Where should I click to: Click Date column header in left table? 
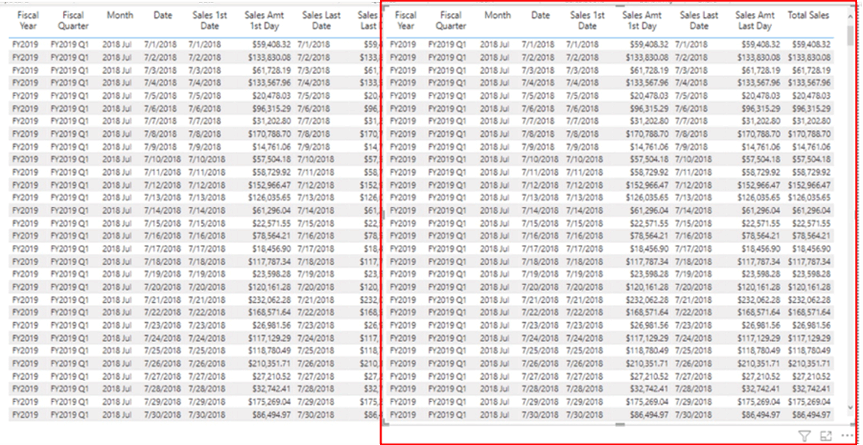tap(163, 15)
